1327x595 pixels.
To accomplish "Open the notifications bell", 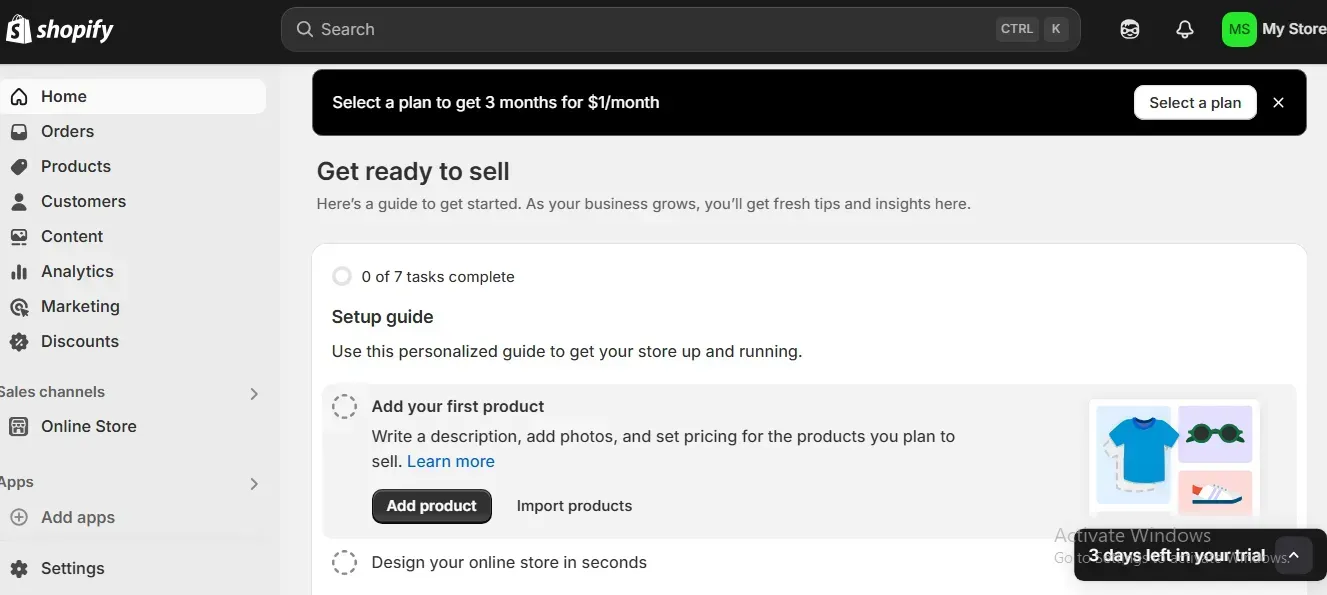I will pyautogui.click(x=1185, y=30).
